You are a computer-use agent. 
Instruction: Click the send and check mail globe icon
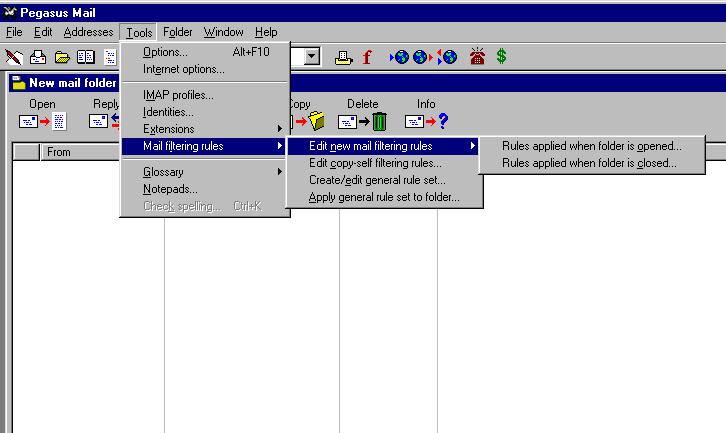click(x=447, y=57)
